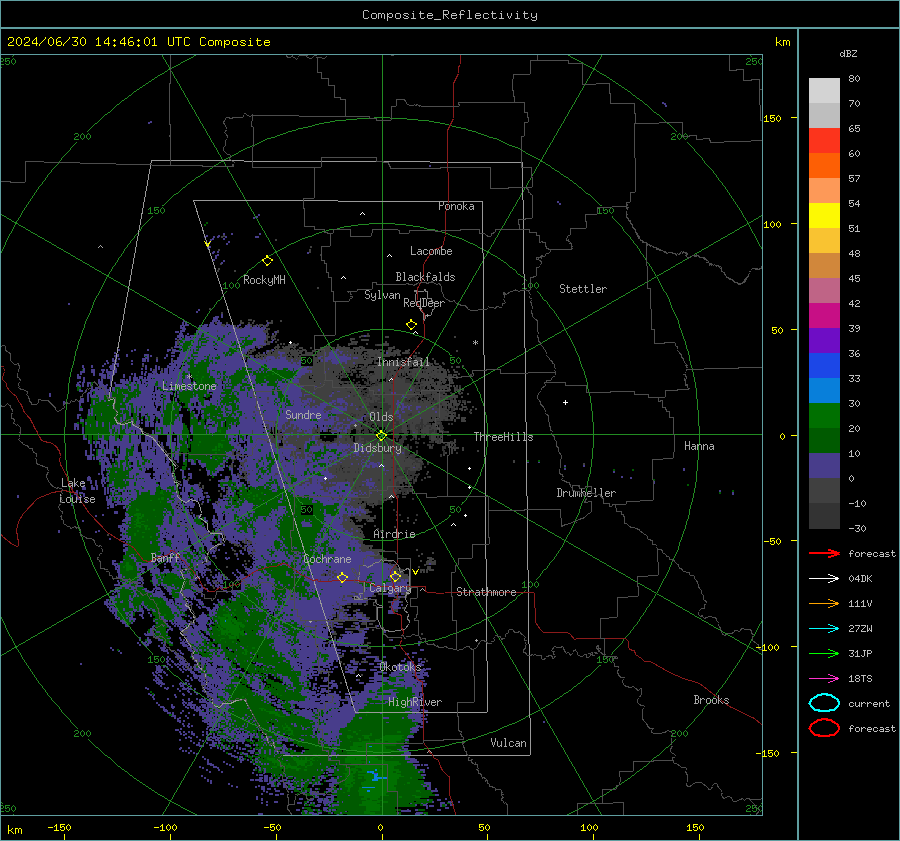Click the Brooks label
900x841 pixels.
(711, 700)
